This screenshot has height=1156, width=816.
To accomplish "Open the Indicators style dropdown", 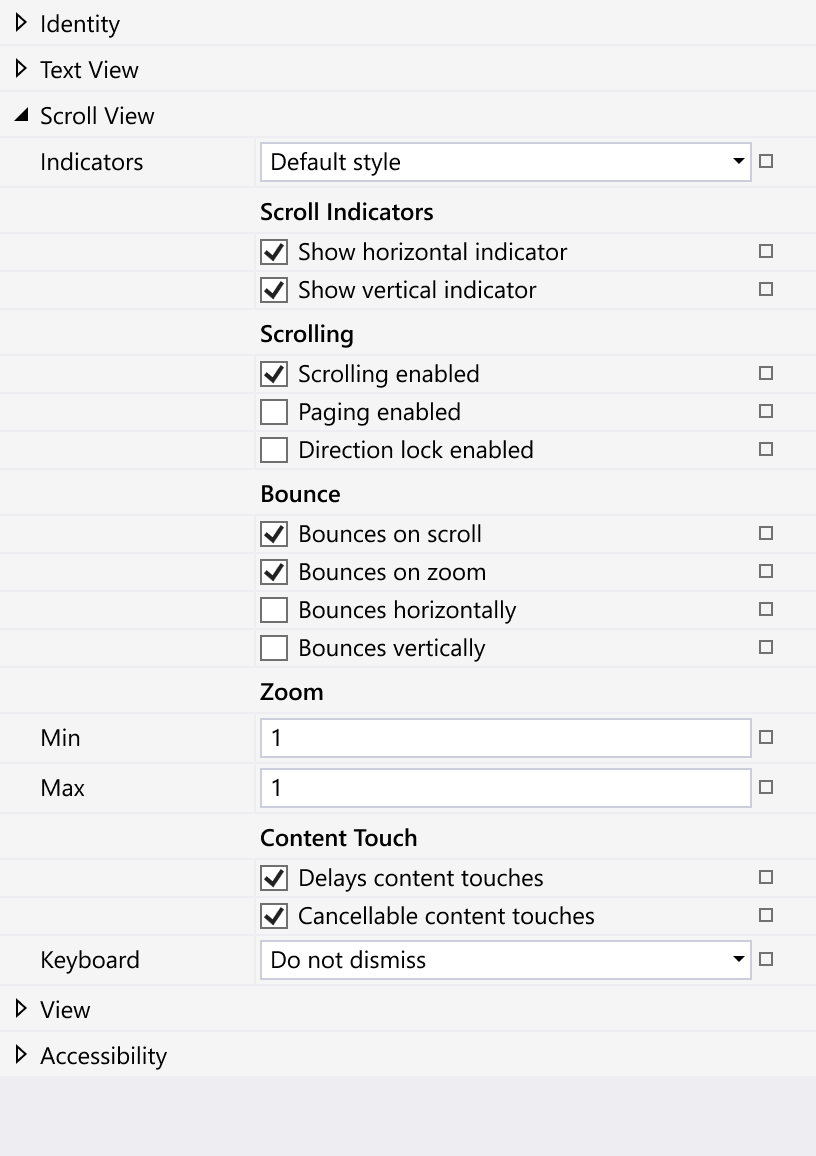I will coord(505,162).
